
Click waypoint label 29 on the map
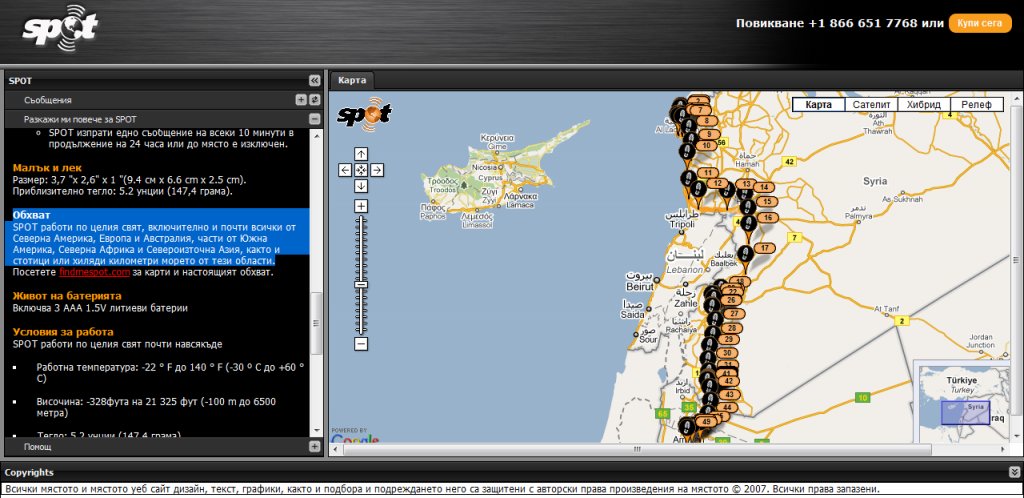(x=728, y=340)
